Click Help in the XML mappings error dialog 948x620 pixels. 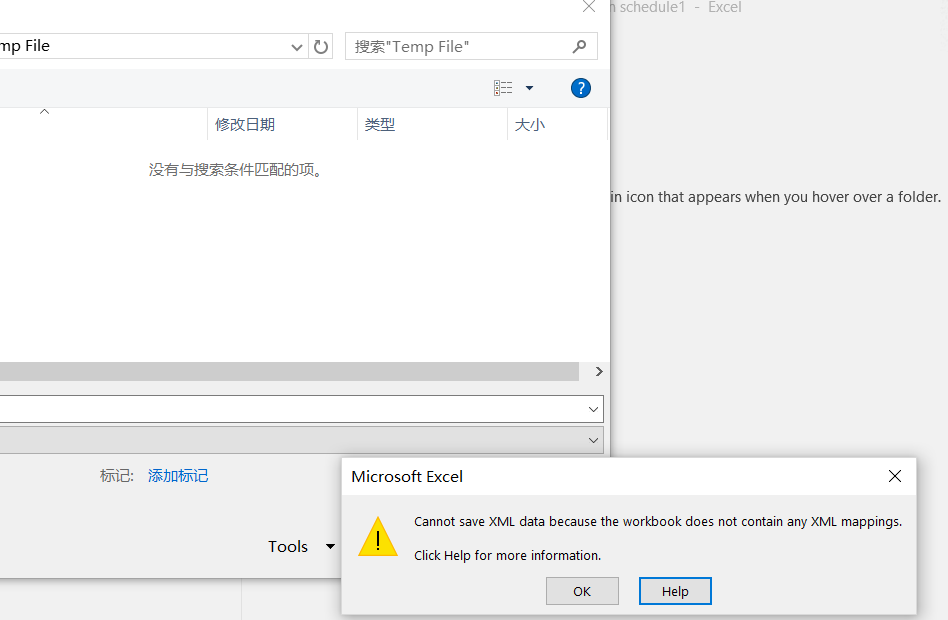[675, 591]
